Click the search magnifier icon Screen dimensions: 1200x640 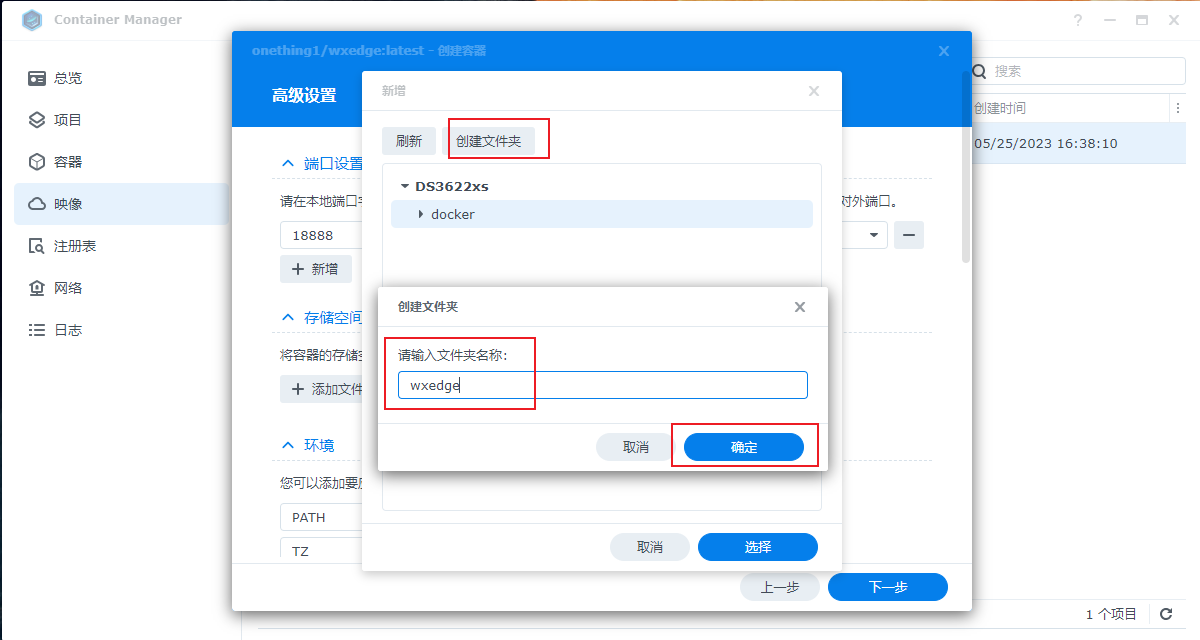tap(979, 71)
